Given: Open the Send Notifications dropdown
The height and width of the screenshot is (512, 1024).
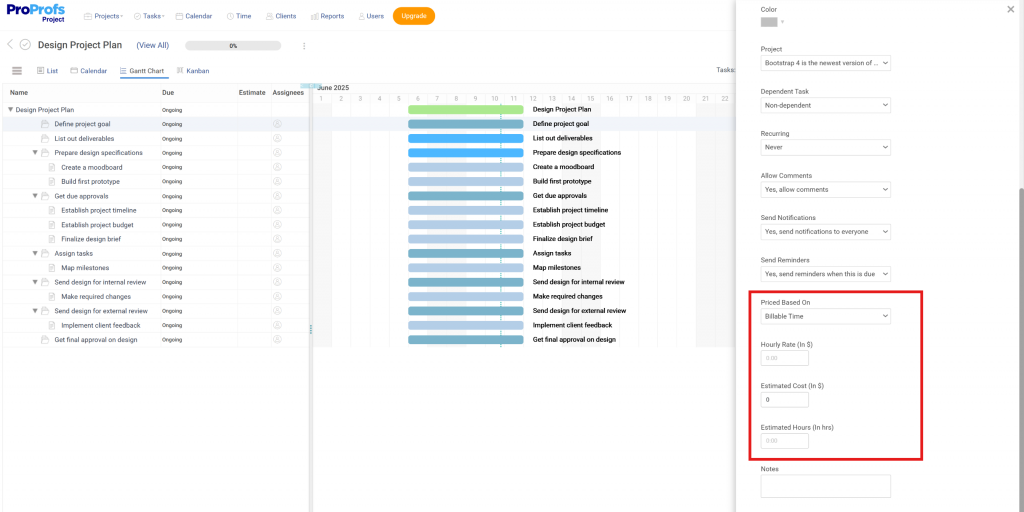Looking at the screenshot, I should pyautogui.click(x=825, y=231).
